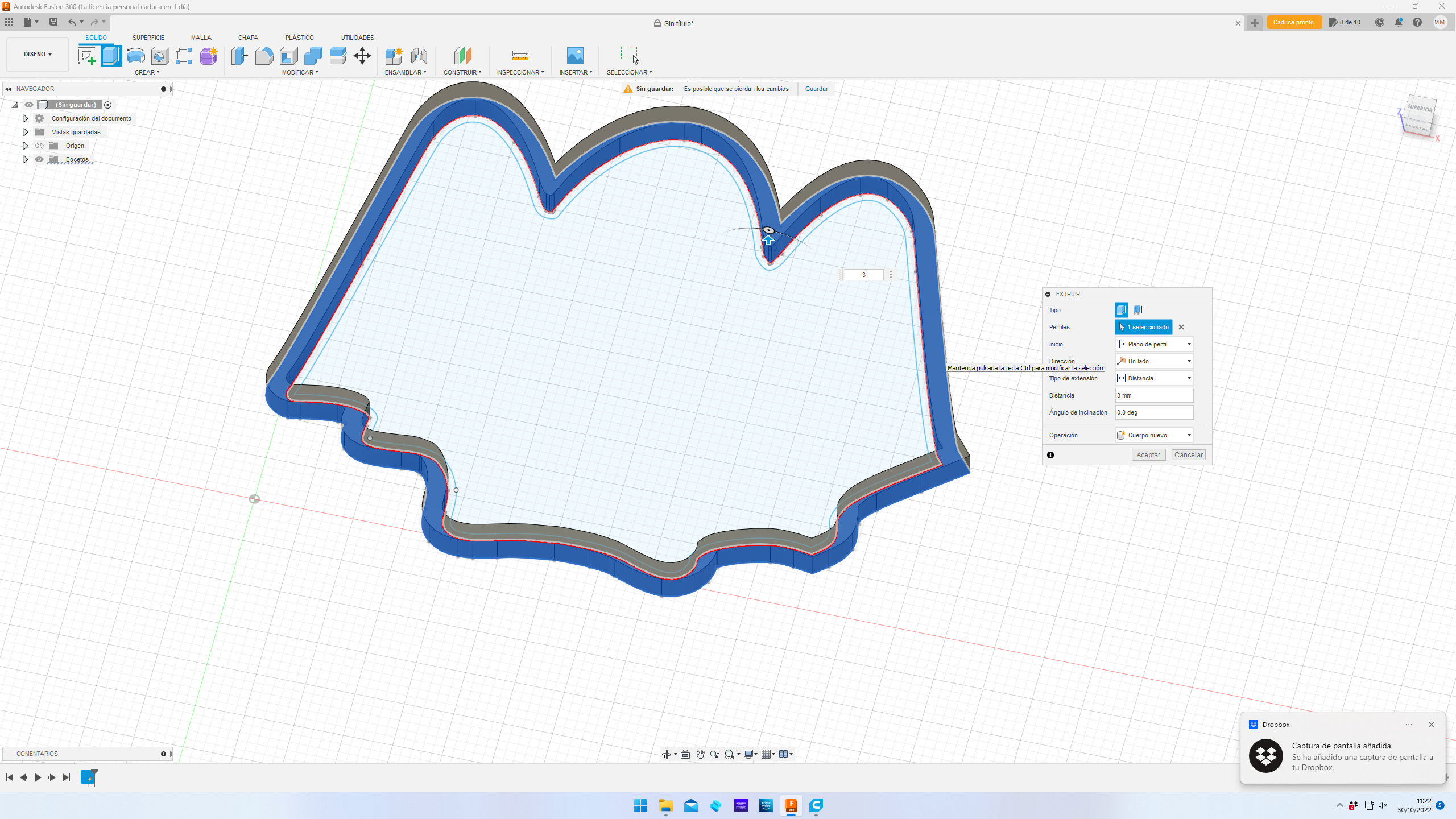Toggle visibility of Bocetos folder
This screenshot has width=1456, height=819.
tap(39, 159)
